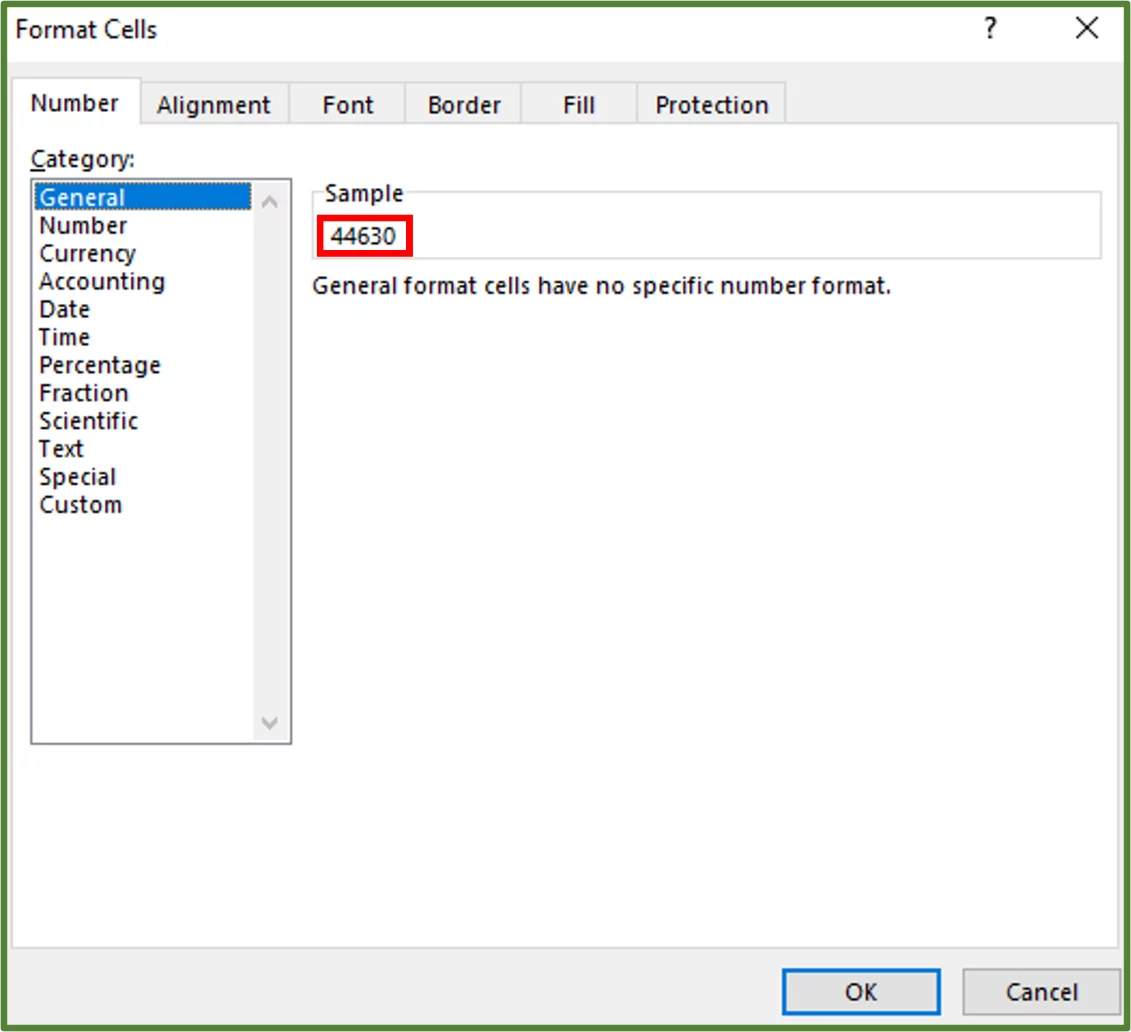
Task: Open the Custom format category
Action: (80, 505)
